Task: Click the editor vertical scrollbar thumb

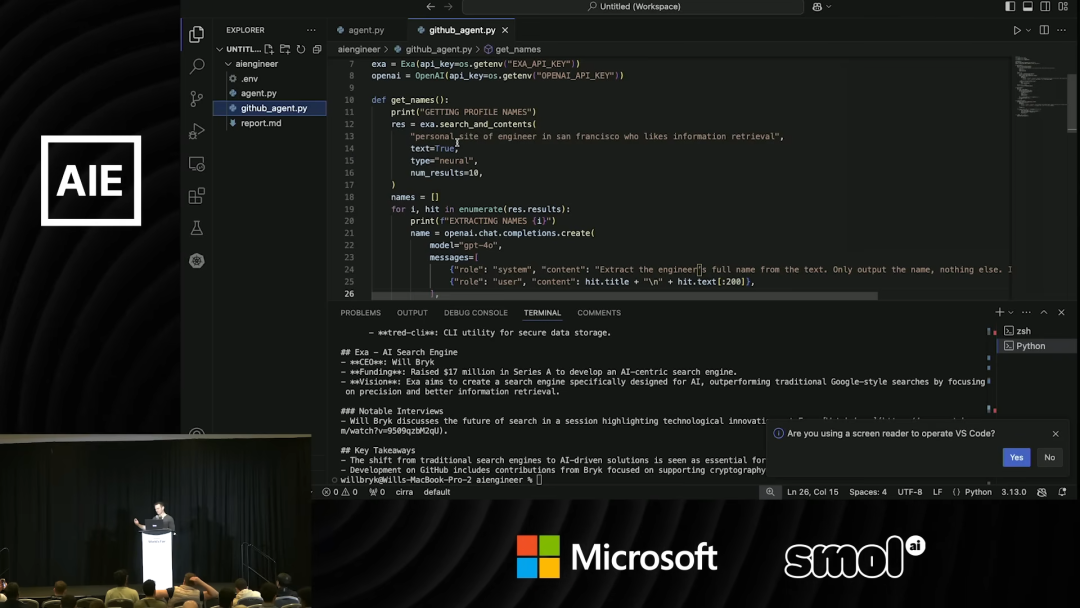Action: (x=1071, y=102)
